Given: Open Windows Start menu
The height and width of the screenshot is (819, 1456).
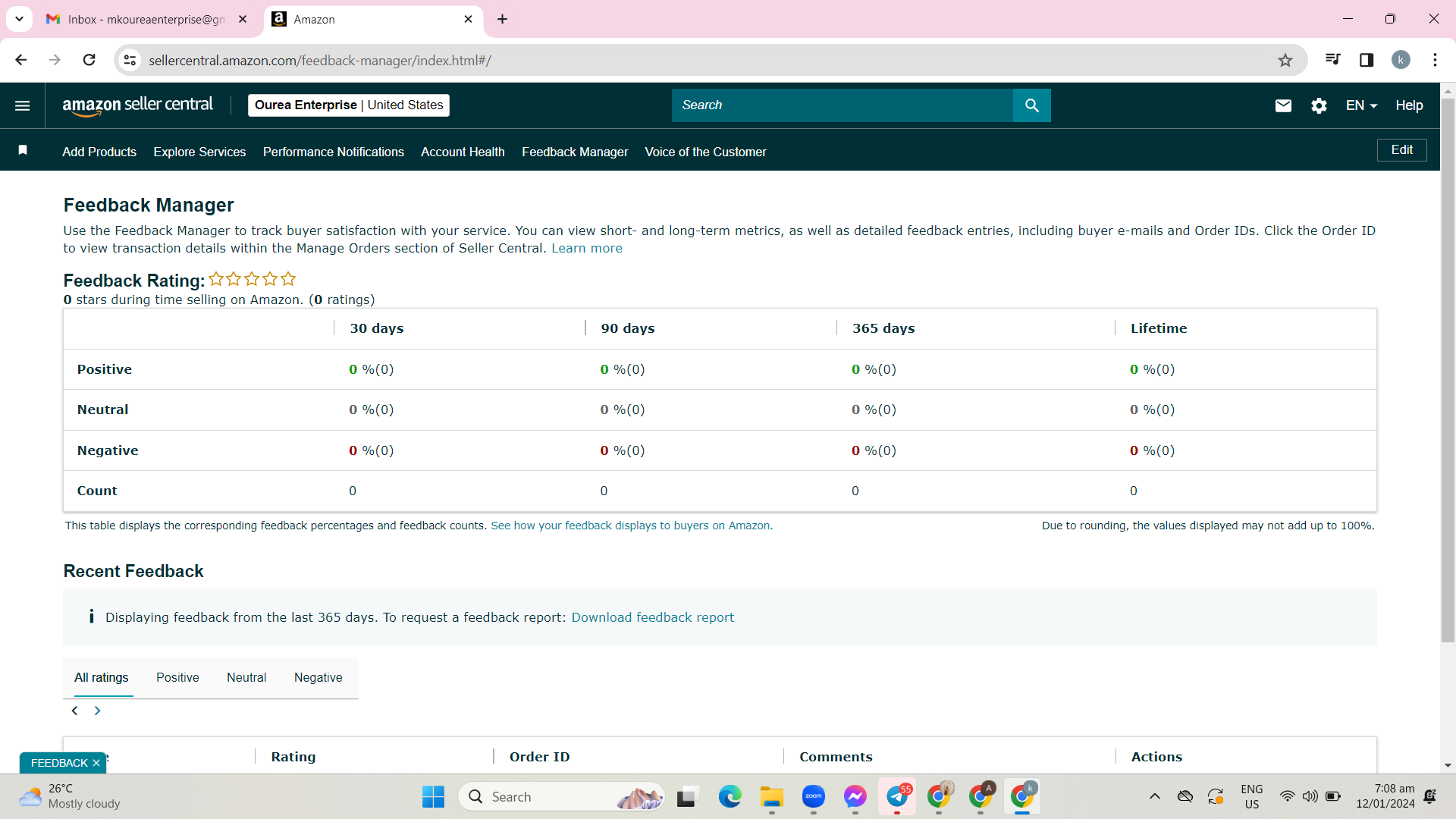Looking at the screenshot, I should (433, 797).
